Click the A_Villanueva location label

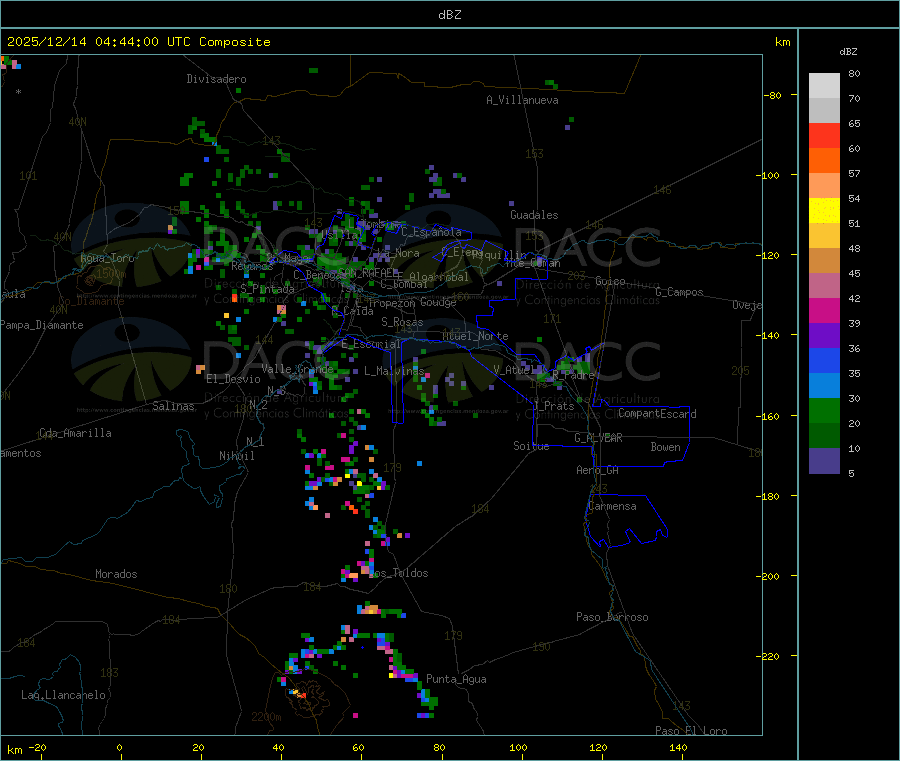522,100
